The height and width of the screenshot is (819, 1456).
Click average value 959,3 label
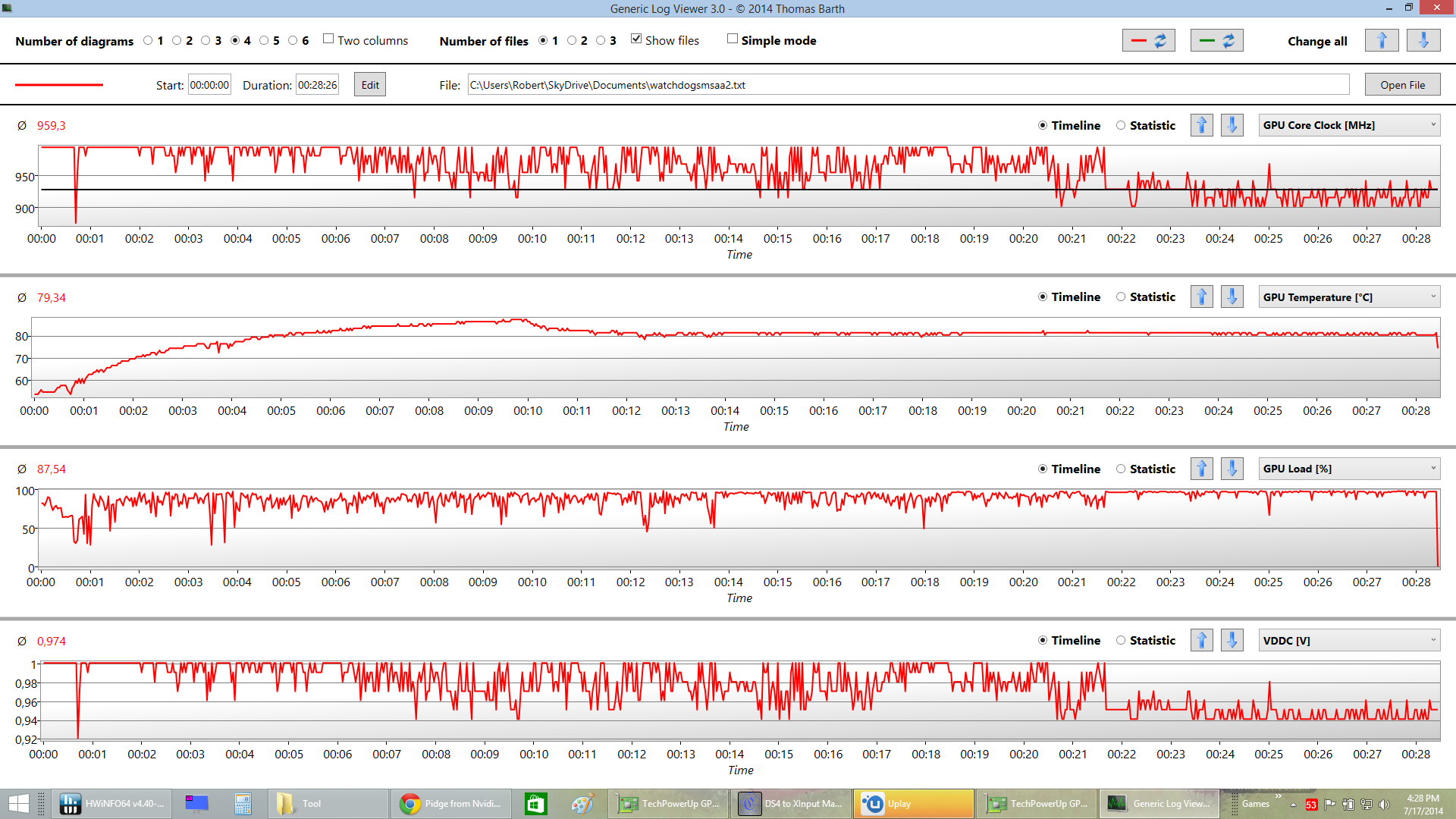(x=51, y=126)
